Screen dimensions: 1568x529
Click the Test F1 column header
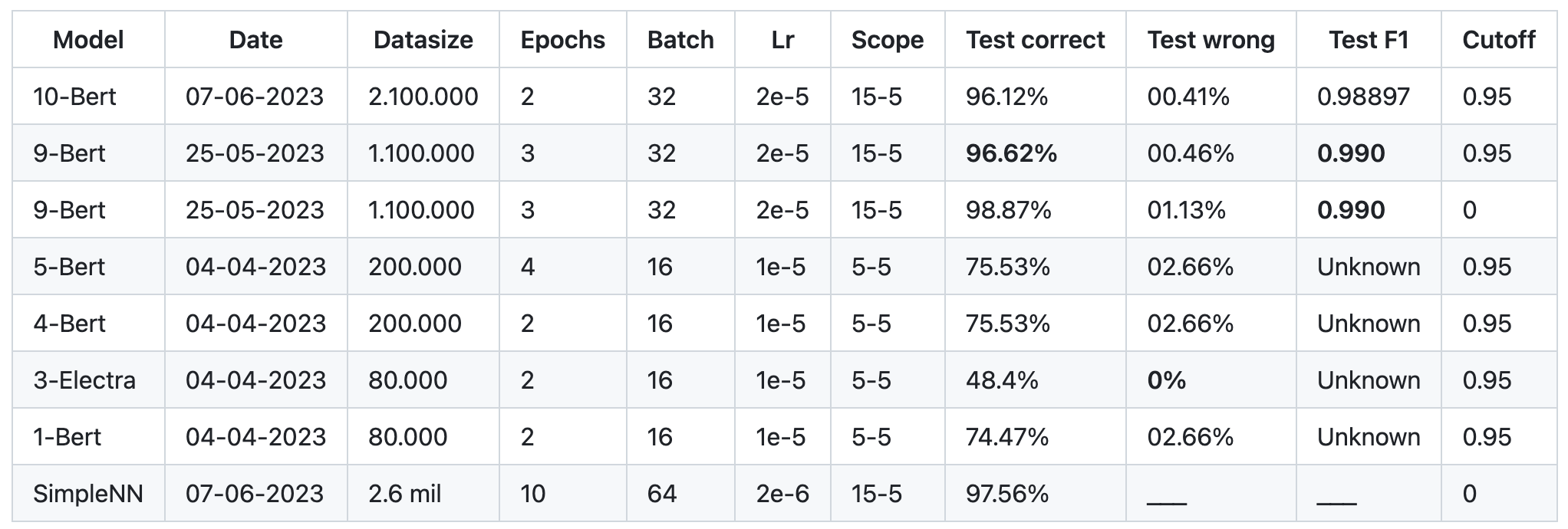point(1369,40)
